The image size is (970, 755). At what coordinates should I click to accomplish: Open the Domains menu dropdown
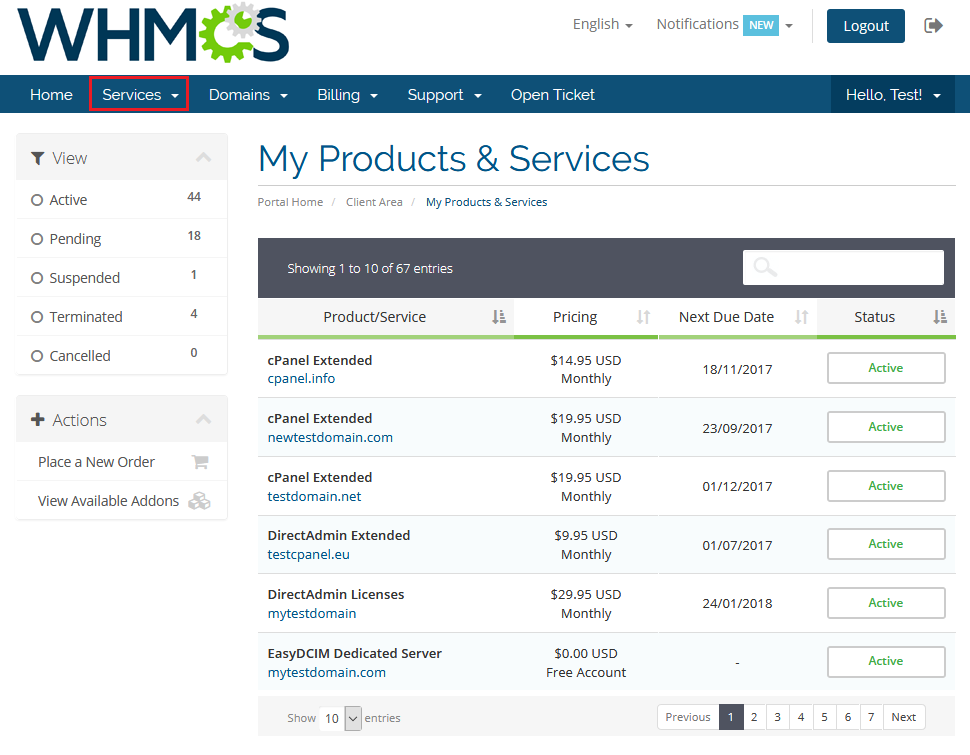point(248,95)
